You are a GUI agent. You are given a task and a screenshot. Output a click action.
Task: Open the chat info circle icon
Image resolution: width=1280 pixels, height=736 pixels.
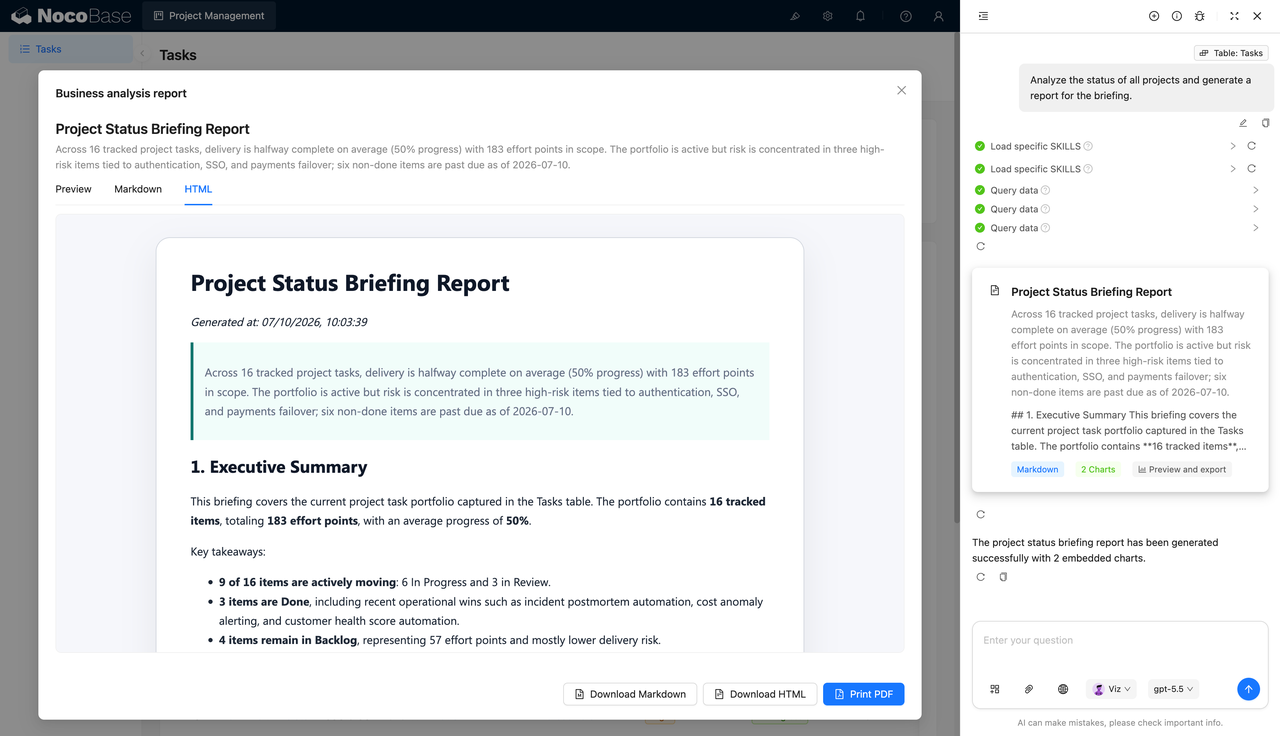tap(1177, 16)
